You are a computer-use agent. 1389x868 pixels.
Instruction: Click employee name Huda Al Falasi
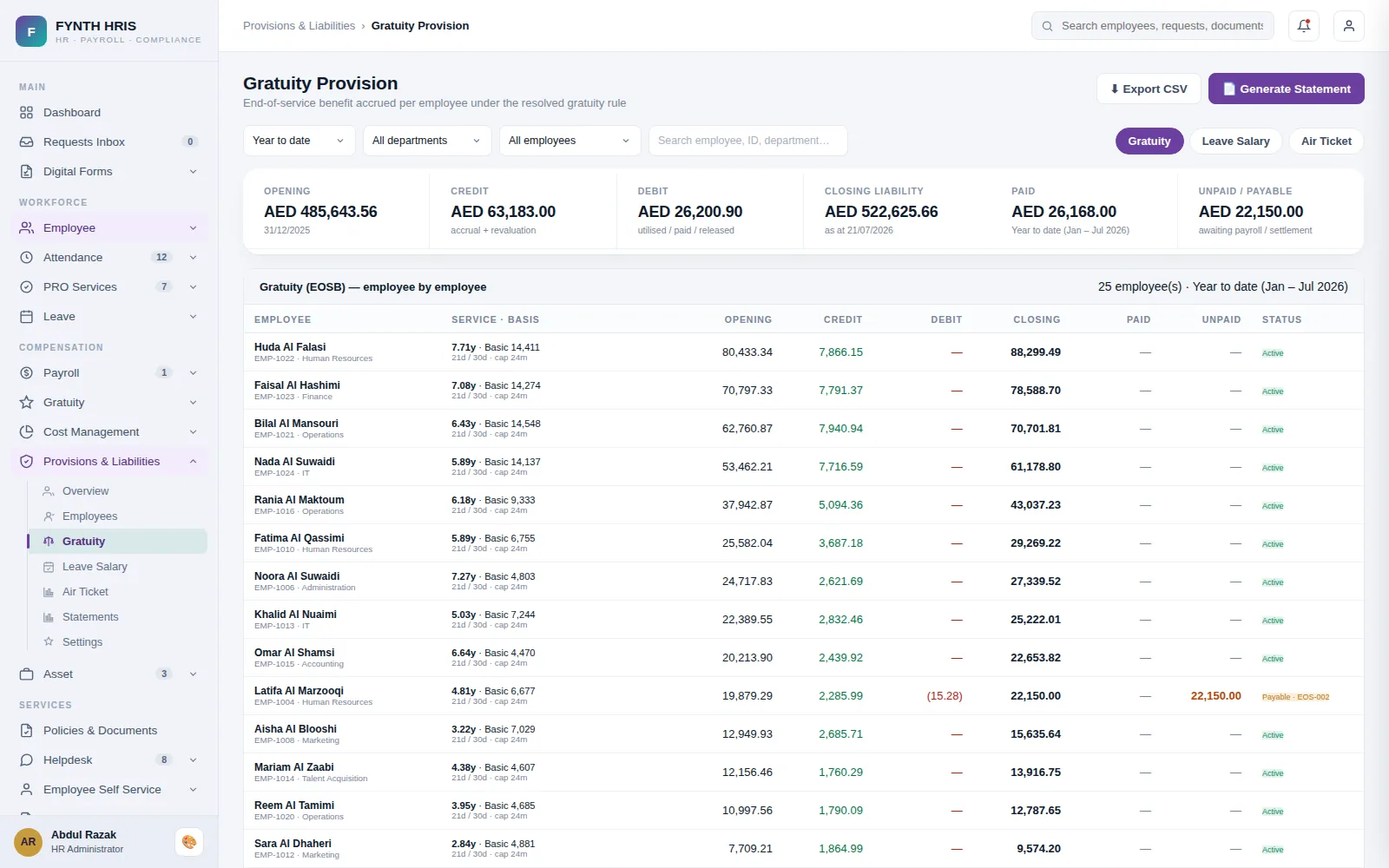click(x=290, y=347)
